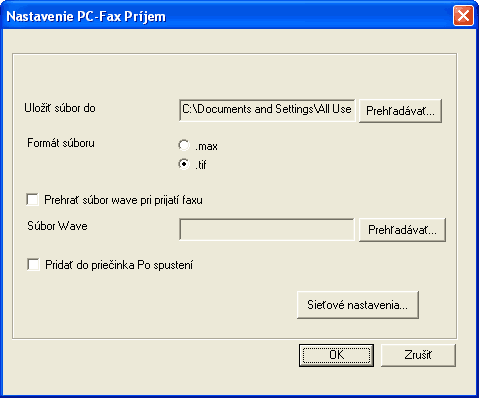The height and width of the screenshot is (398, 479).
Task: Open Prehľadávať beside the save folder path
Action: point(400,111)
